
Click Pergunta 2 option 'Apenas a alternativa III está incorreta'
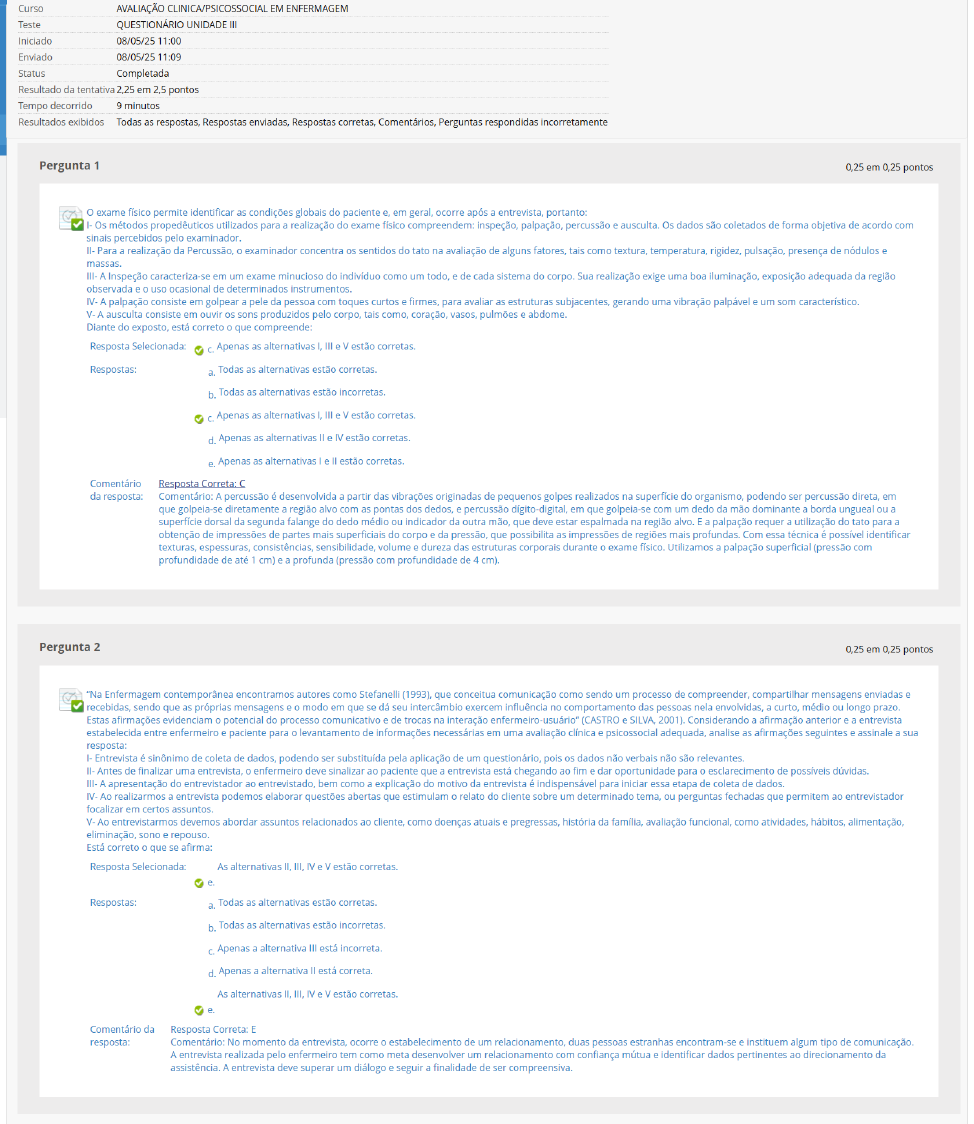[x=299, y=948]
